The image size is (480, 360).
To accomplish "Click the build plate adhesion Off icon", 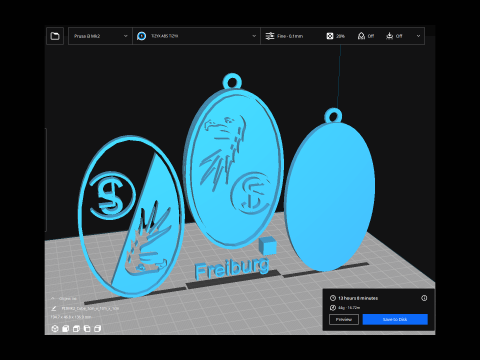I will [389, 36].
